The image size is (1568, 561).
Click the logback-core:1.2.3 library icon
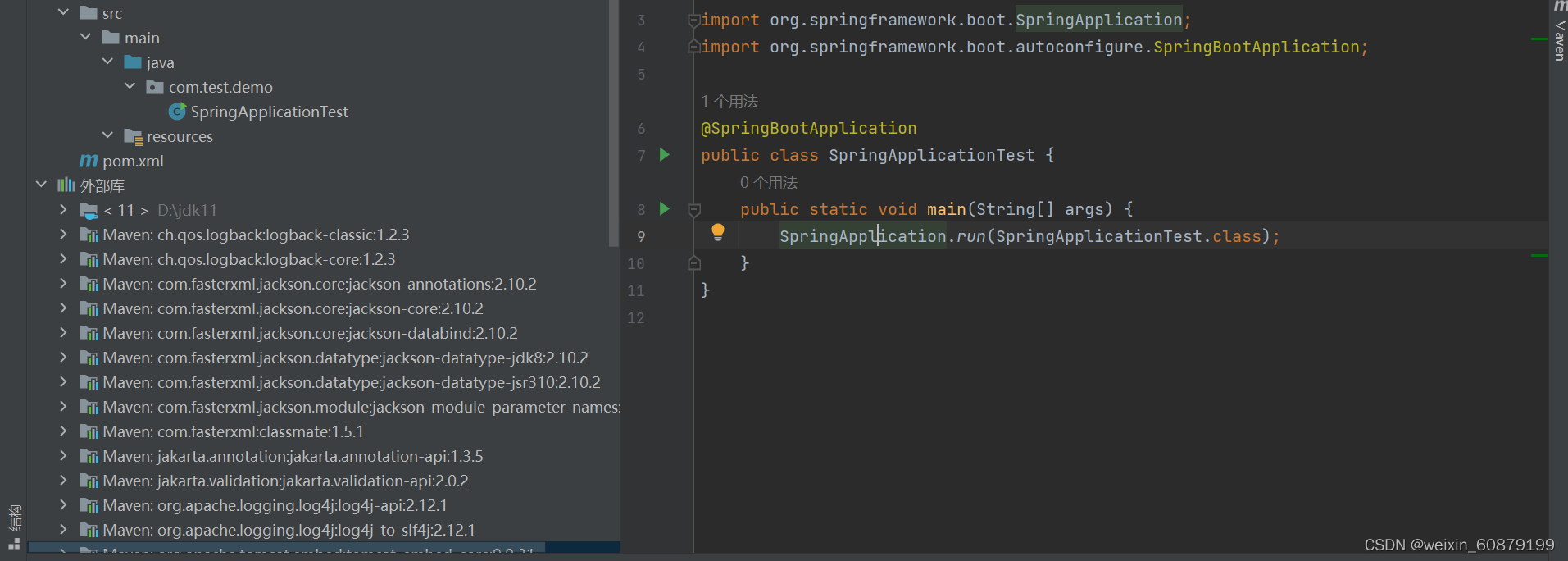(x=89, y=260)
